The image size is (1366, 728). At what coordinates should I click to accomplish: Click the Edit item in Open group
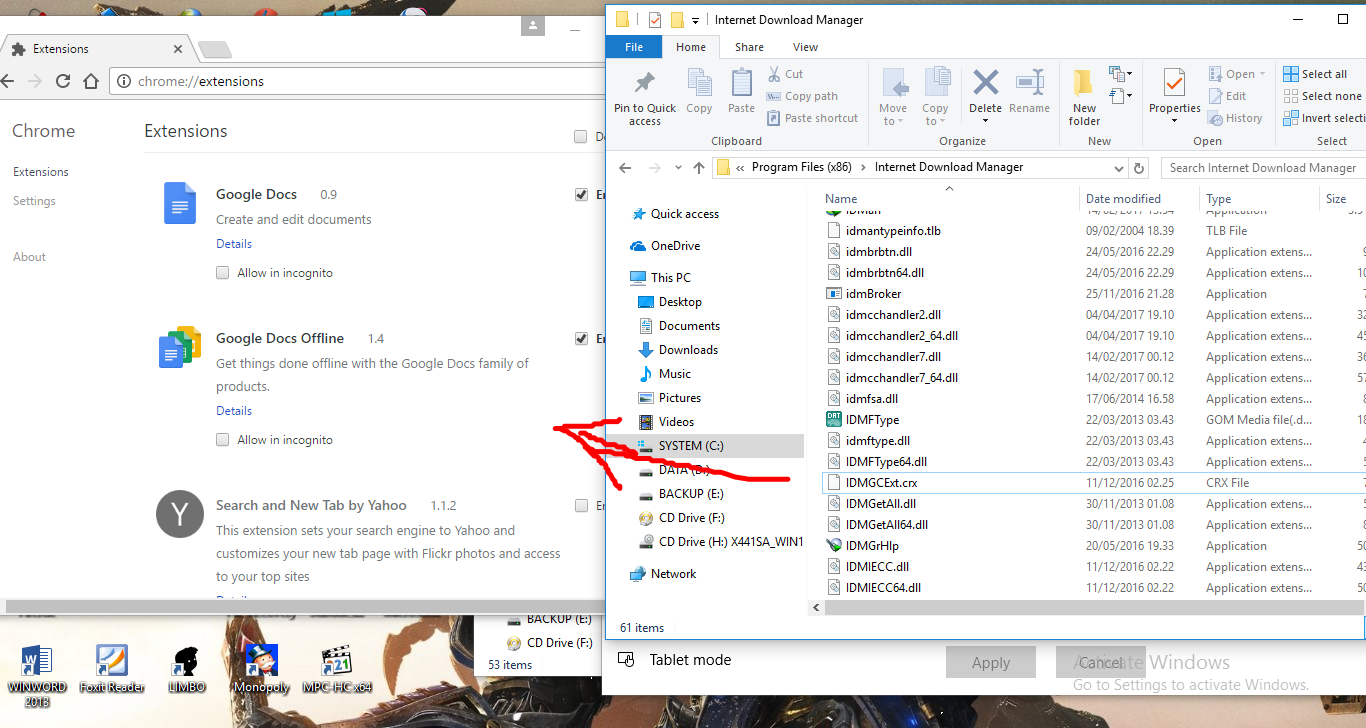[x=1228, y=96]
